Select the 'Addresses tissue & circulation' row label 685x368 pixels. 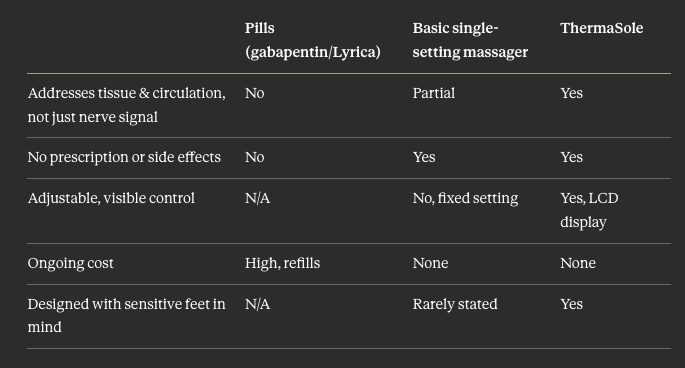click(127, 105)
